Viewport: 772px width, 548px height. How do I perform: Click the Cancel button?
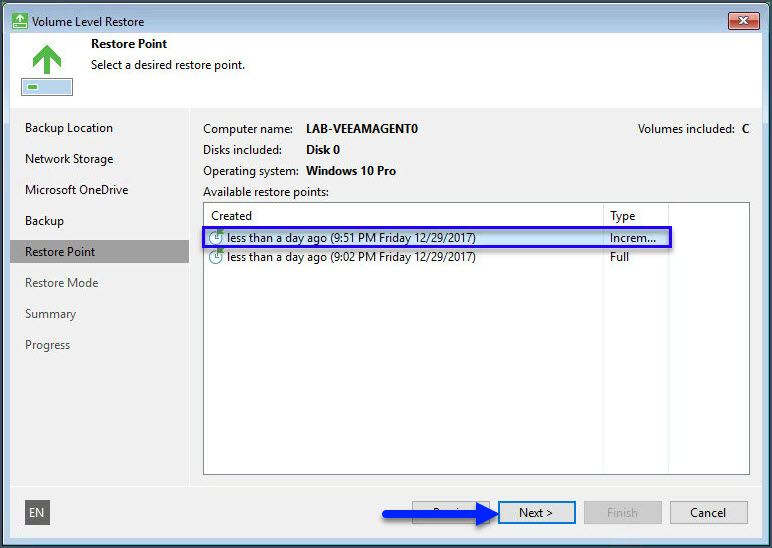(708, 513)
